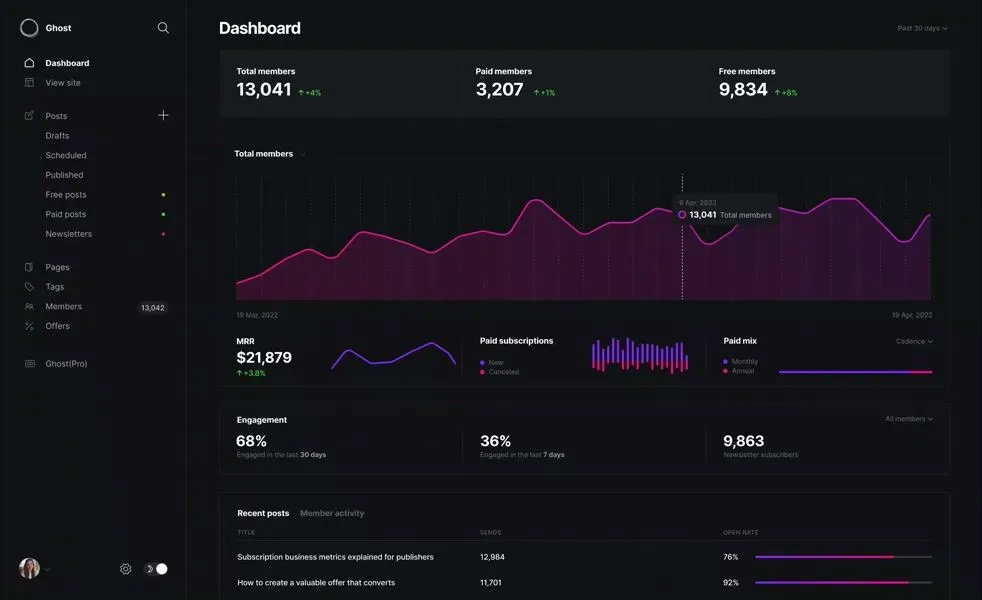Switch to the Member activity tab
Image resolution: width=982 pixels, height=600 pixels.
(x=332, y=513)
